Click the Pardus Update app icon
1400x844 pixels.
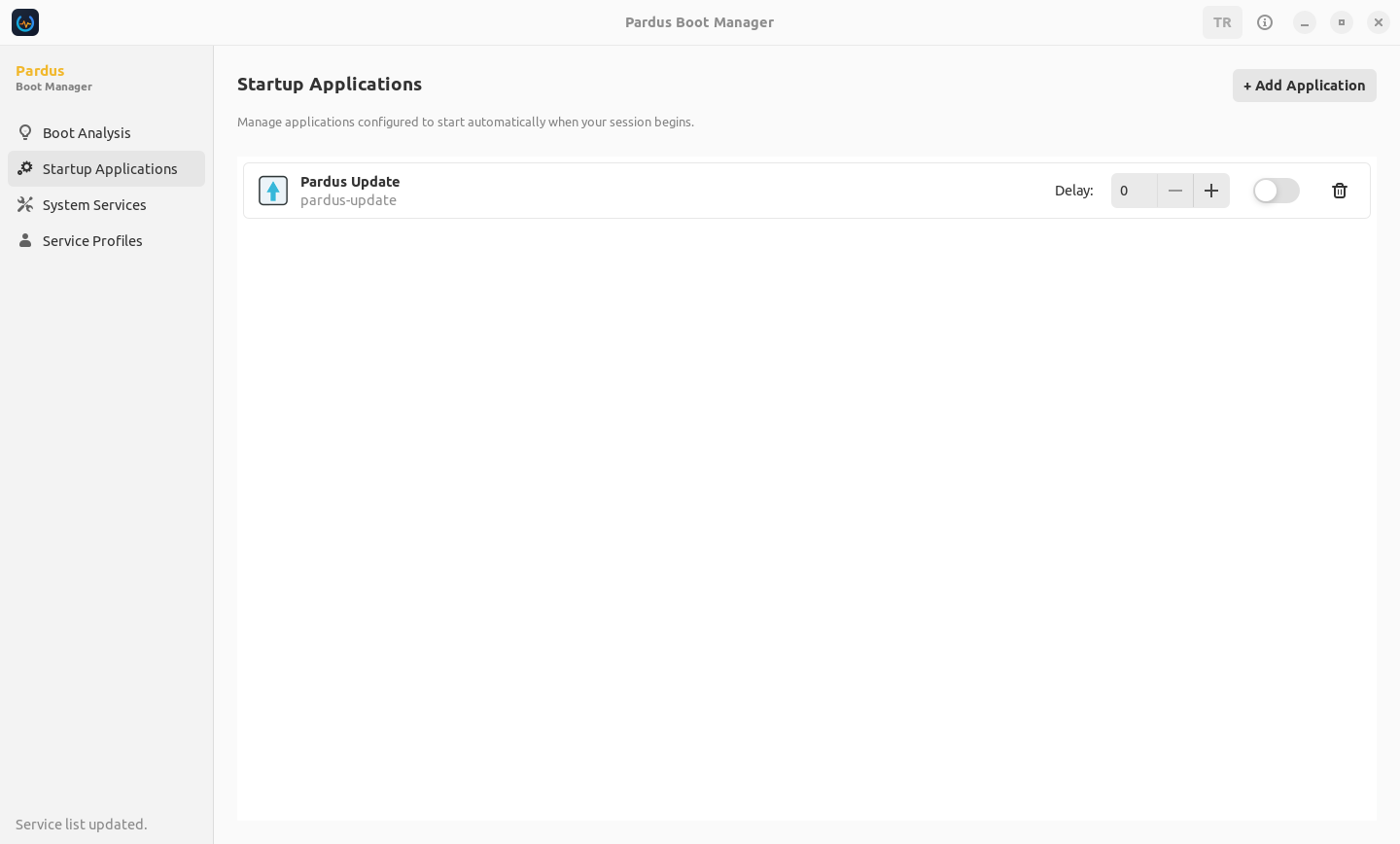(x=273, y=191)
